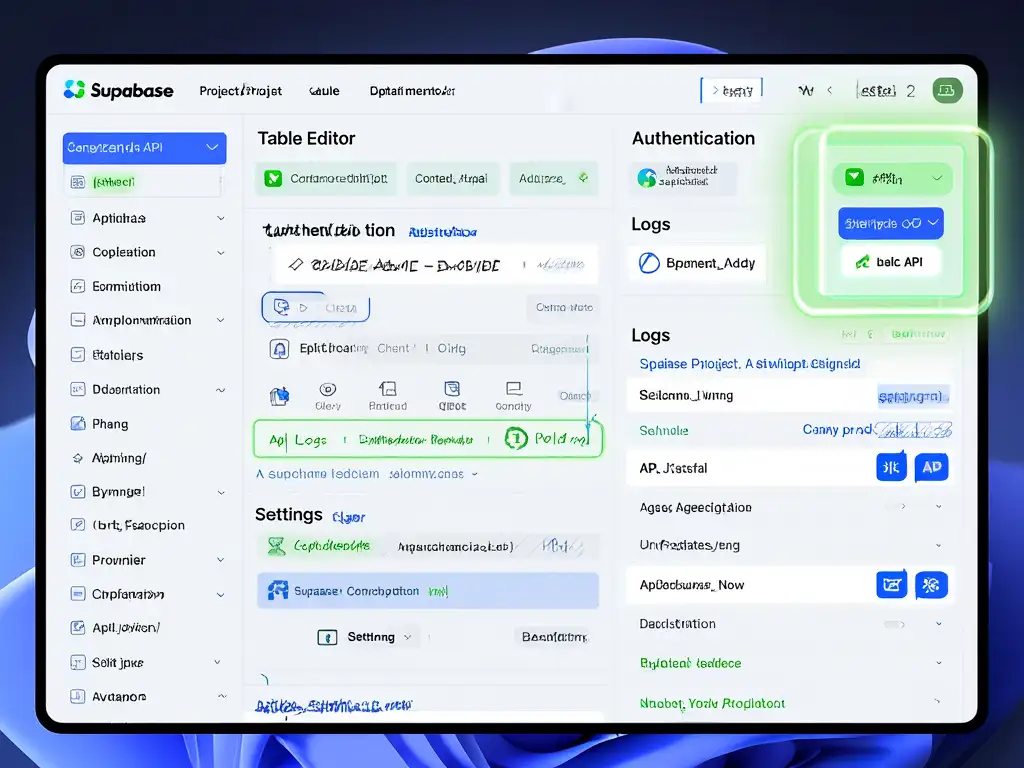This screenshot has width=1024, height=768.
Task: Open the Conentanda API dropdown
Action: tap(144, 148)
